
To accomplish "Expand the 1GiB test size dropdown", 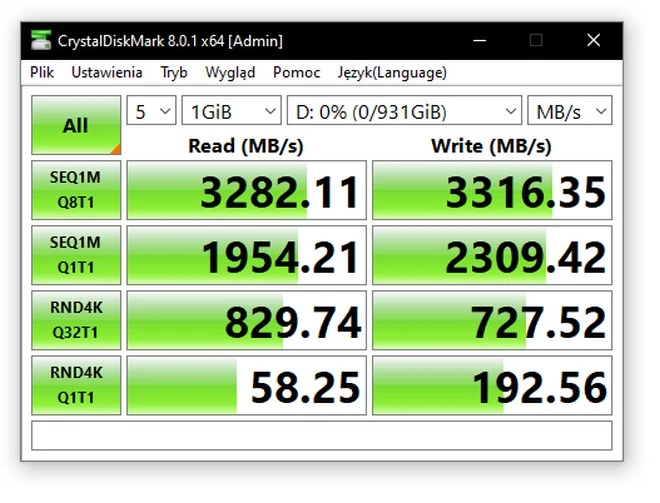I will coord(231,111).
